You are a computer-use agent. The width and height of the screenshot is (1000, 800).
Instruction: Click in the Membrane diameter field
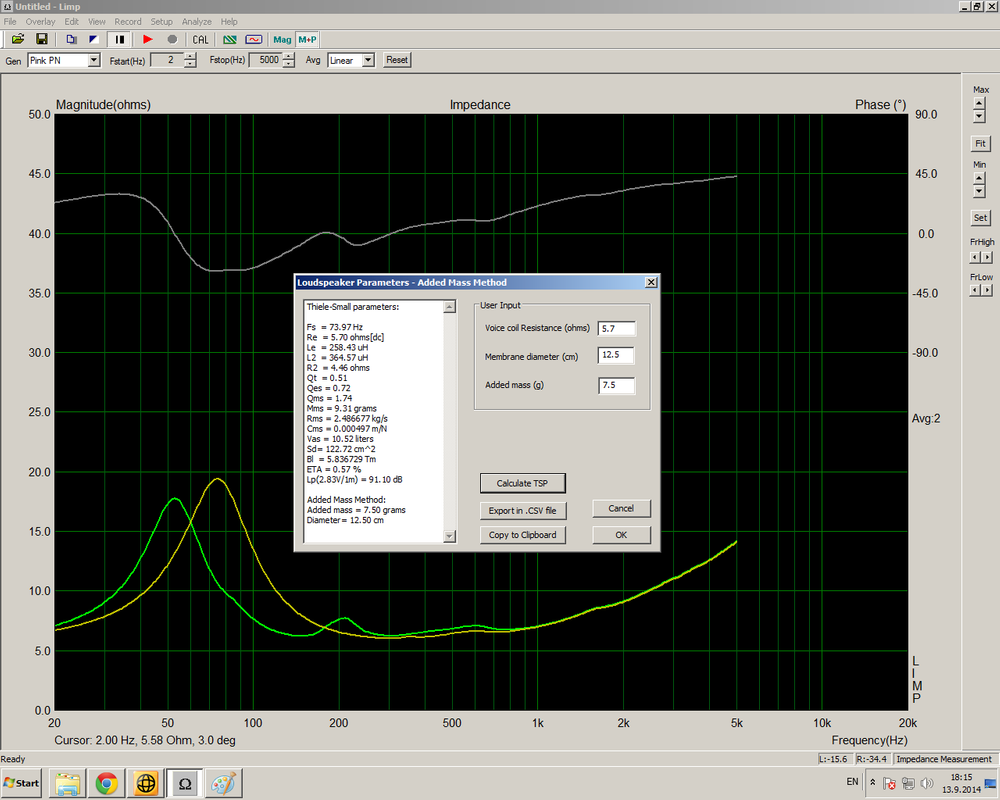616,355
